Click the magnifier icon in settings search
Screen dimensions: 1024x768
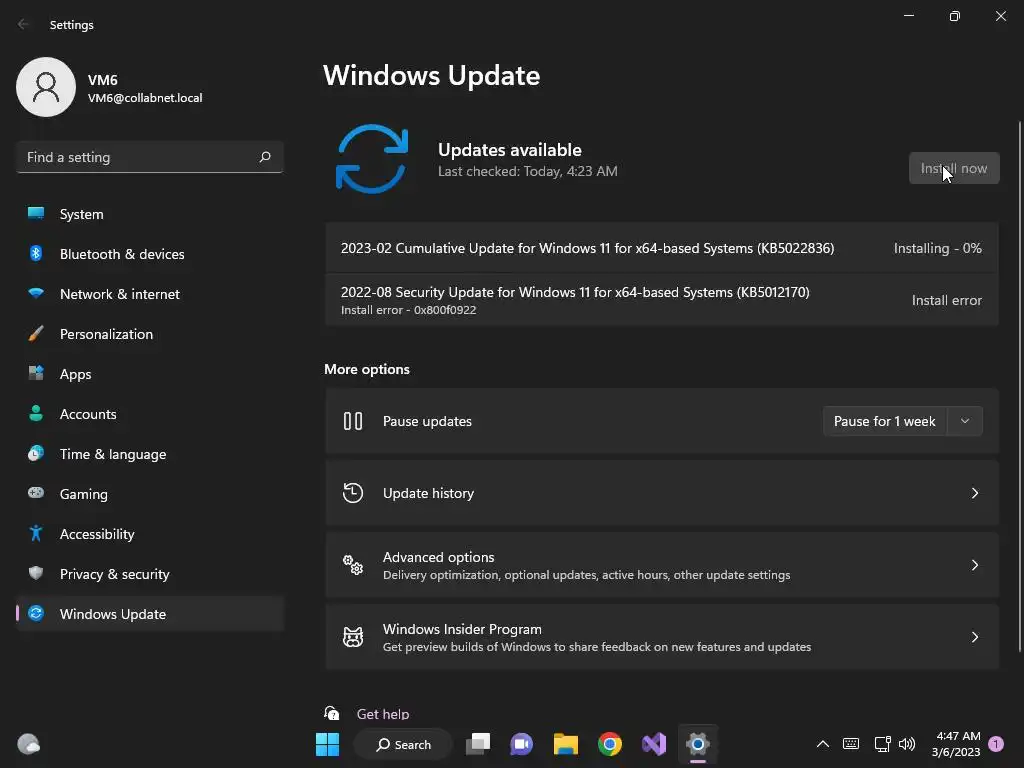(264, 157)
